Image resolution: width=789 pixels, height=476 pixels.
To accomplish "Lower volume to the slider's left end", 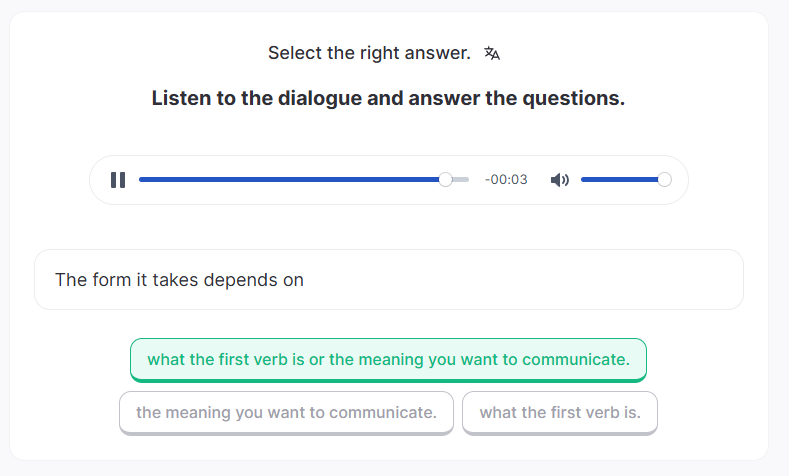I will coord(583,180).
